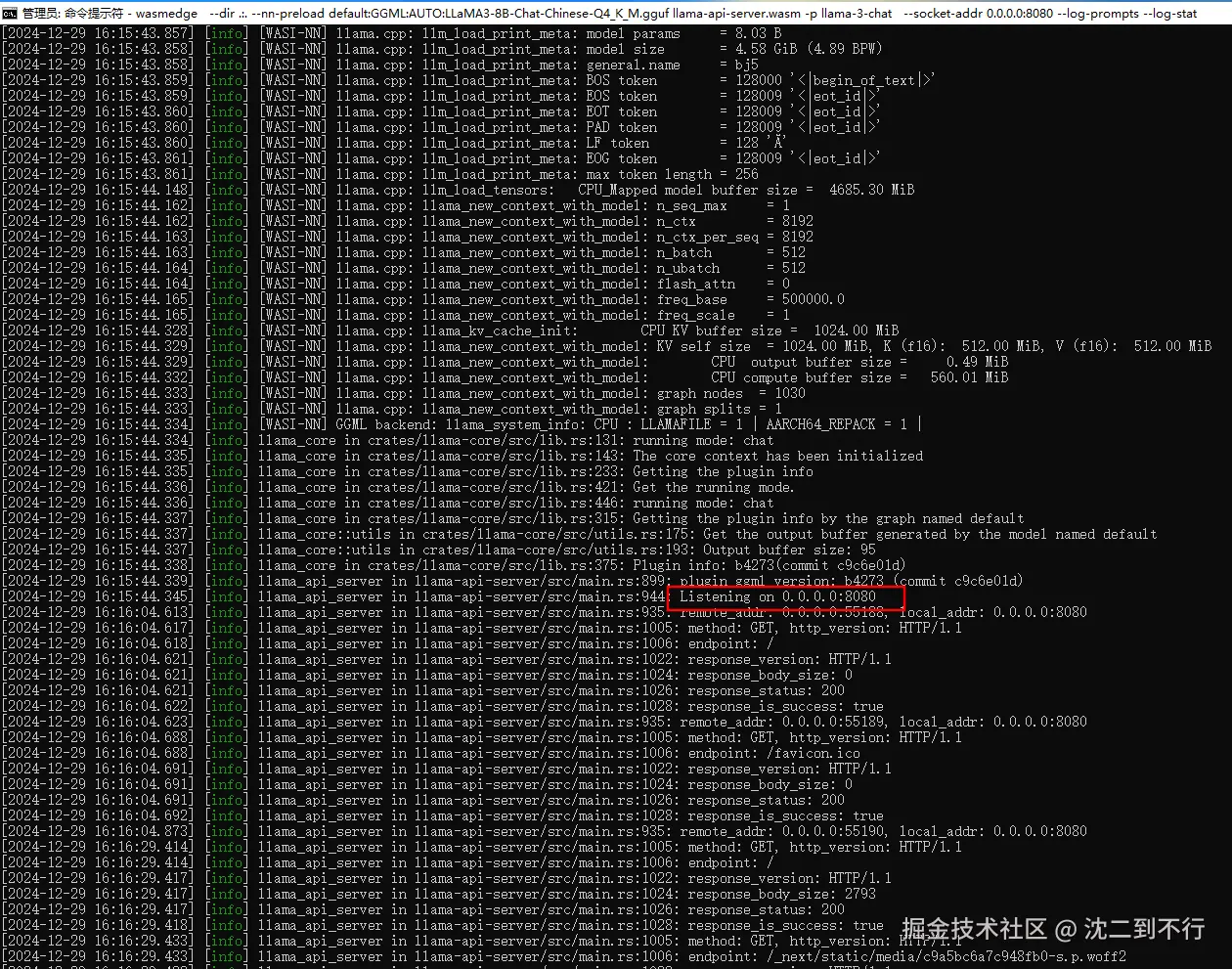The height and width of the screenshot is (969, 1232).
Task: Click the 'PAD token' log line
Action: point(441,127)
